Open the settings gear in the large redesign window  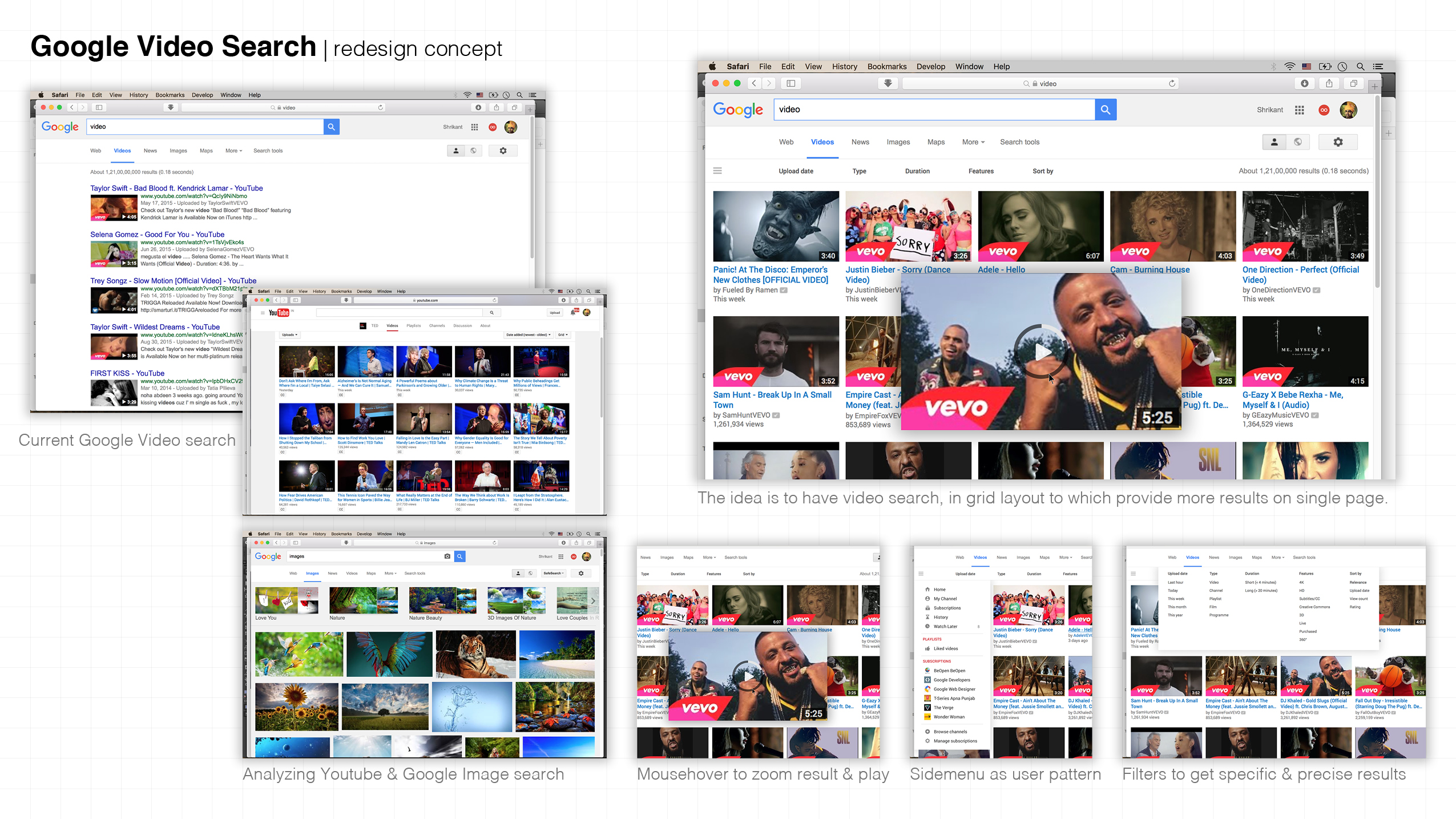[1338, 142]
